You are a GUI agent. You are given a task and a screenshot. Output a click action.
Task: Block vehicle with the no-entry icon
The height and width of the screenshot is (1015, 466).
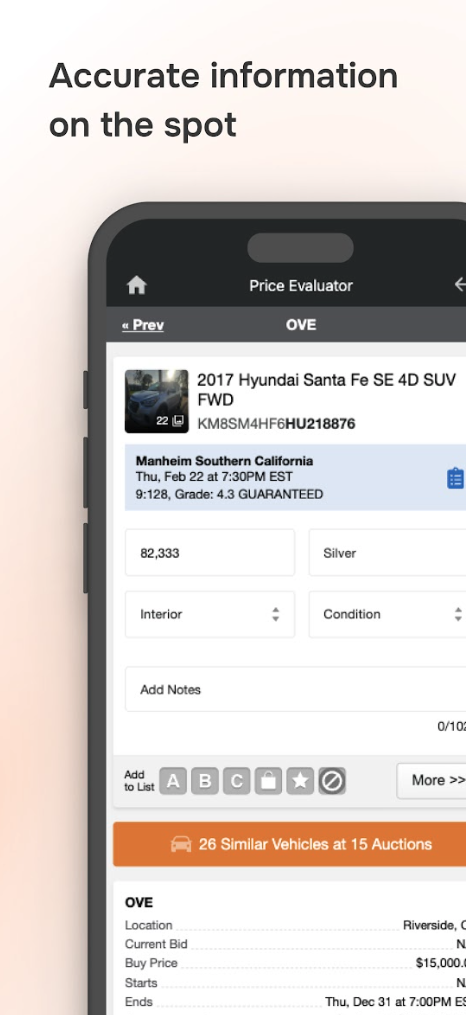[332, 781]
